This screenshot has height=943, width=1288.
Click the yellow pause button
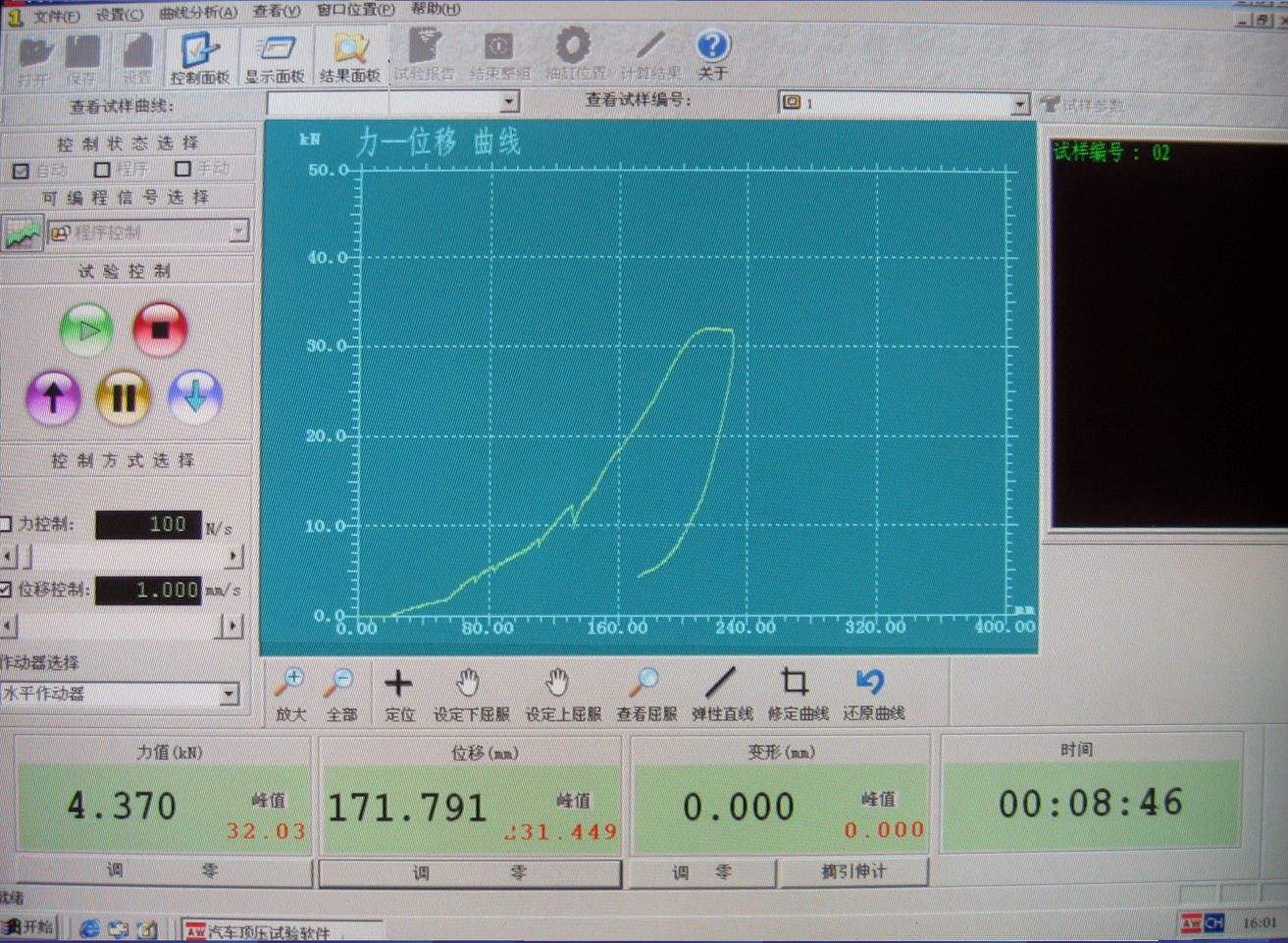tap(124, 397)
